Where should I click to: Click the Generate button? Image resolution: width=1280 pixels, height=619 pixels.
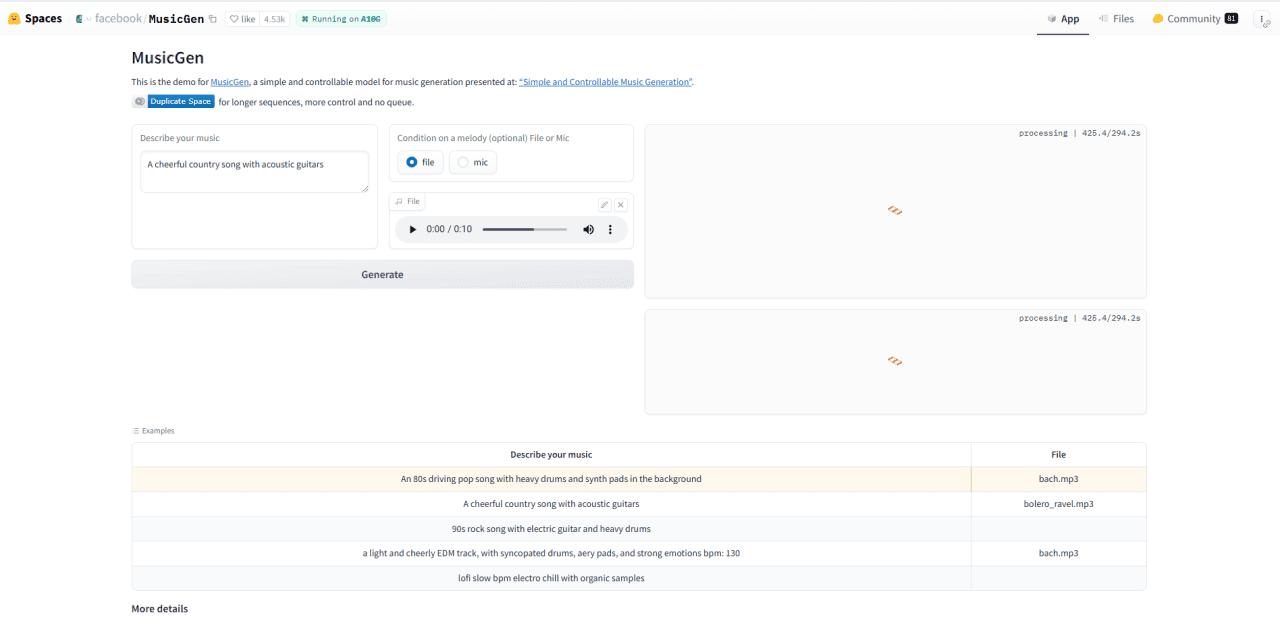pos(382,274)
